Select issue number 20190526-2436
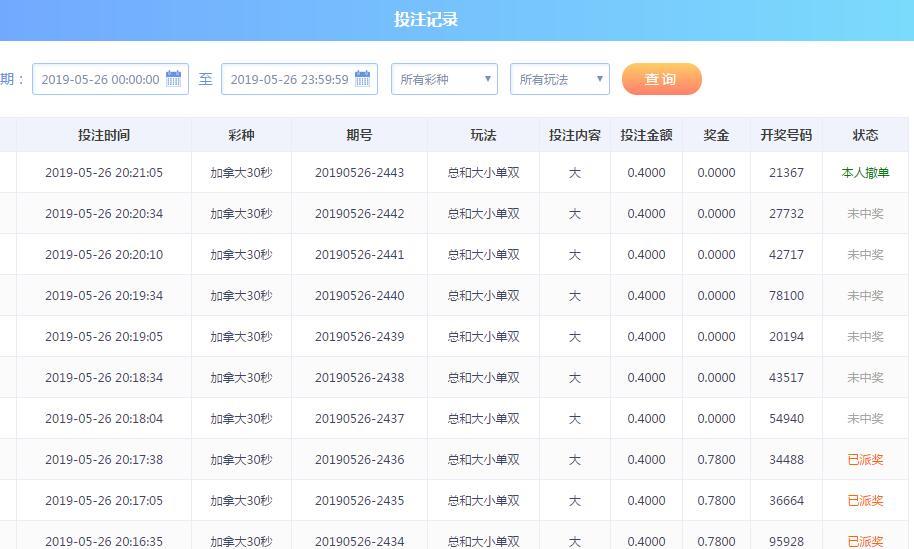 (360, 460)
